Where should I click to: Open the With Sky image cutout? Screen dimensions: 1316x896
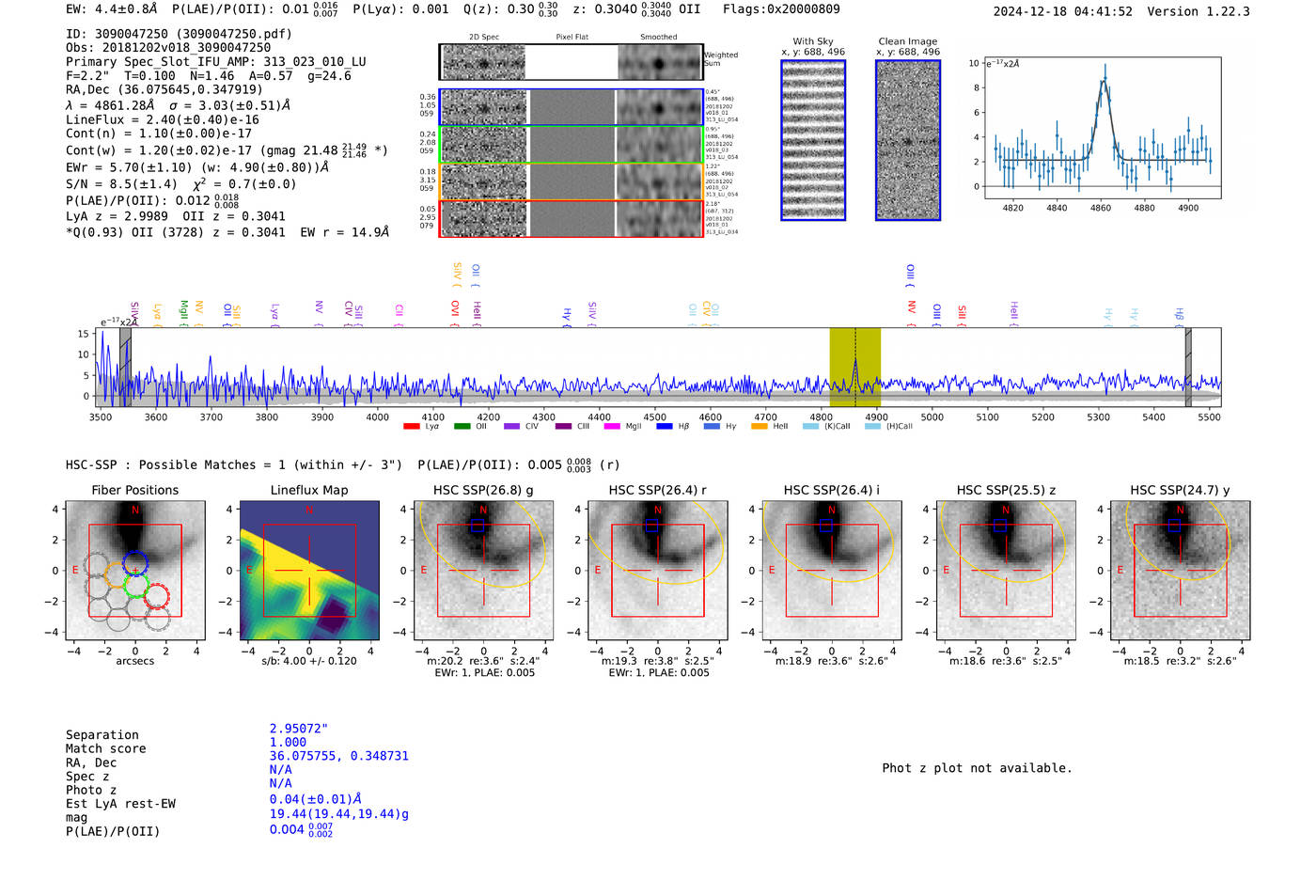pos(813,140)
